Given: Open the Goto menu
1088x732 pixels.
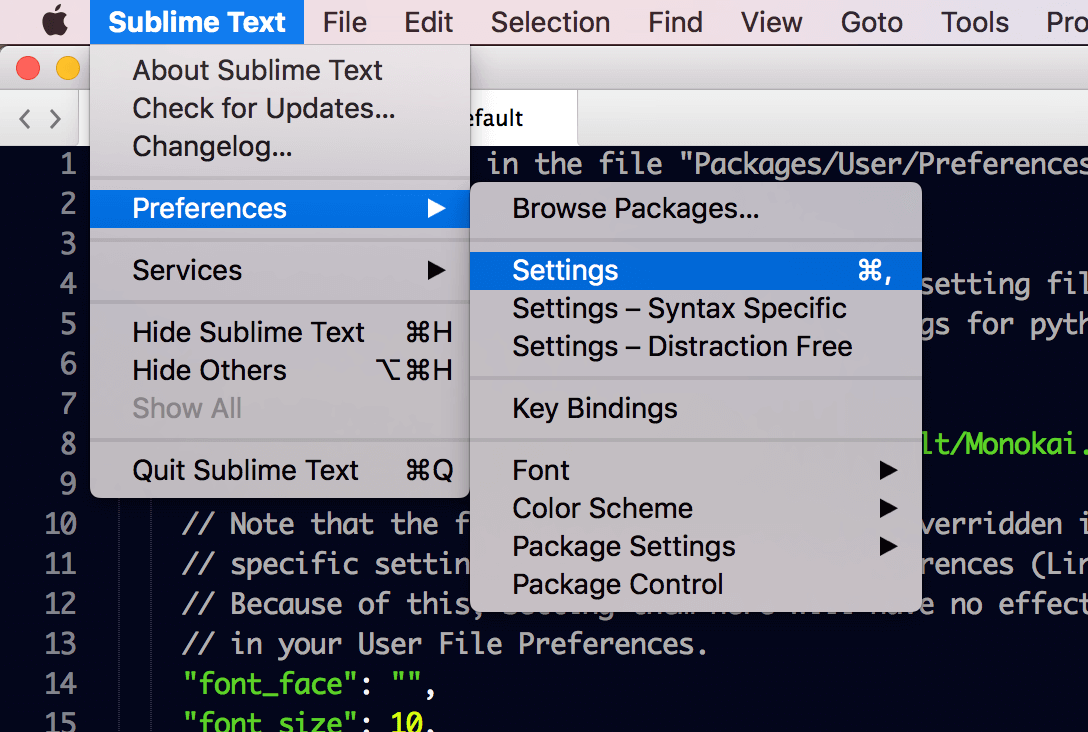Looking at the screenshot, I should [x=872, y=22].
